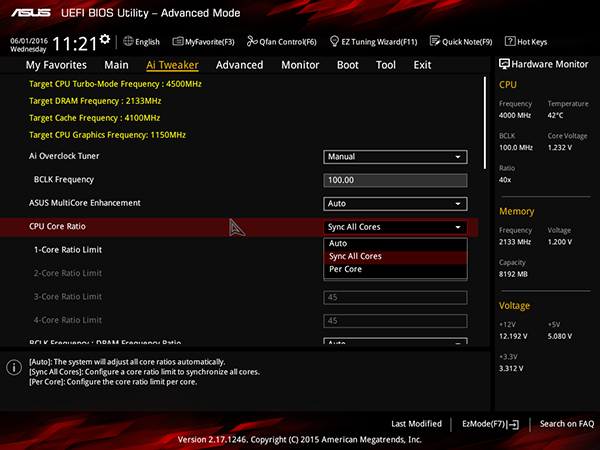600x450 pixels.
Task: Click the settings list scrollbar
Action: click(485, 123)
